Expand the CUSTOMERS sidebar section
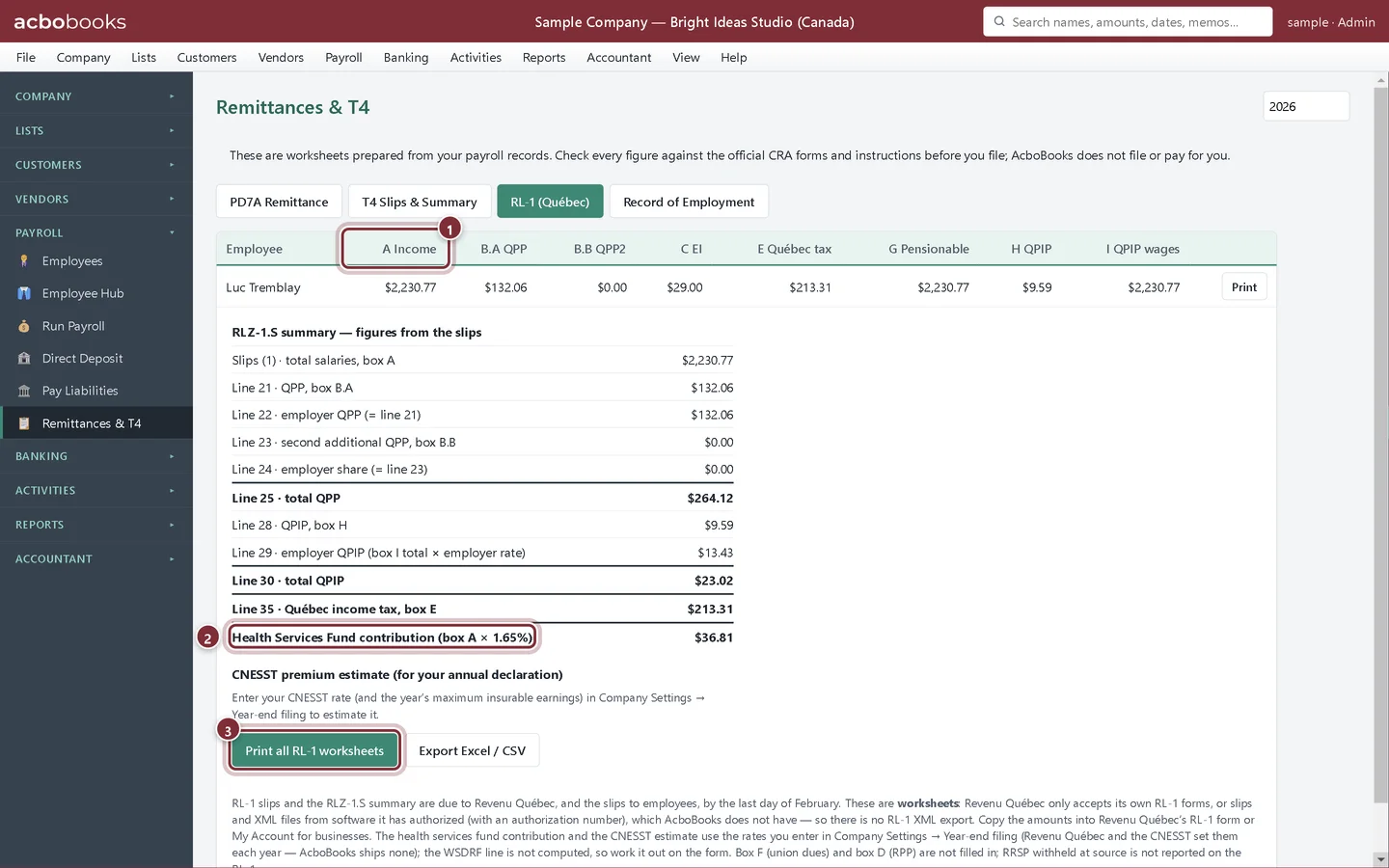Screen dimensions: 1389x868 (x=96, y=165)
